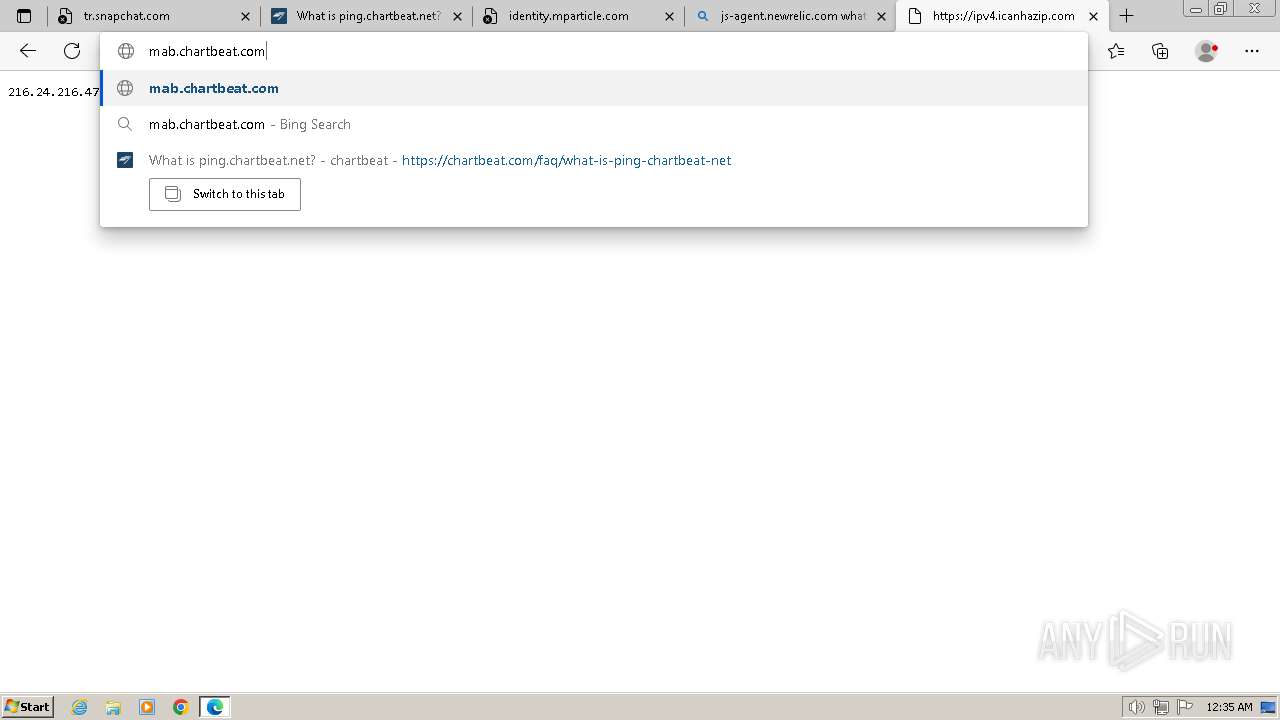Click the volume speaker tray icon

pos(1137,707)
